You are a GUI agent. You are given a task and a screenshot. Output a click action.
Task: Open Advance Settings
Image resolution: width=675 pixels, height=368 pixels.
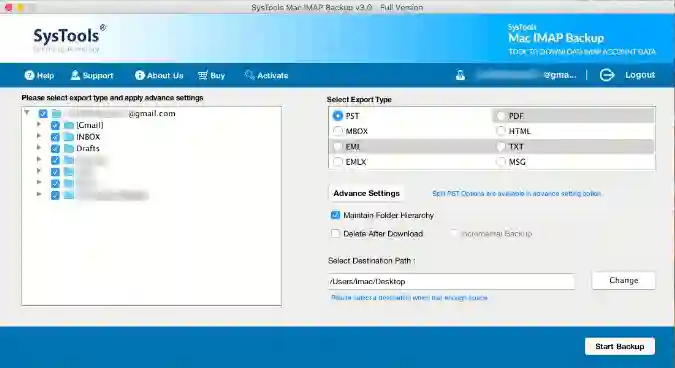[366, 193]
